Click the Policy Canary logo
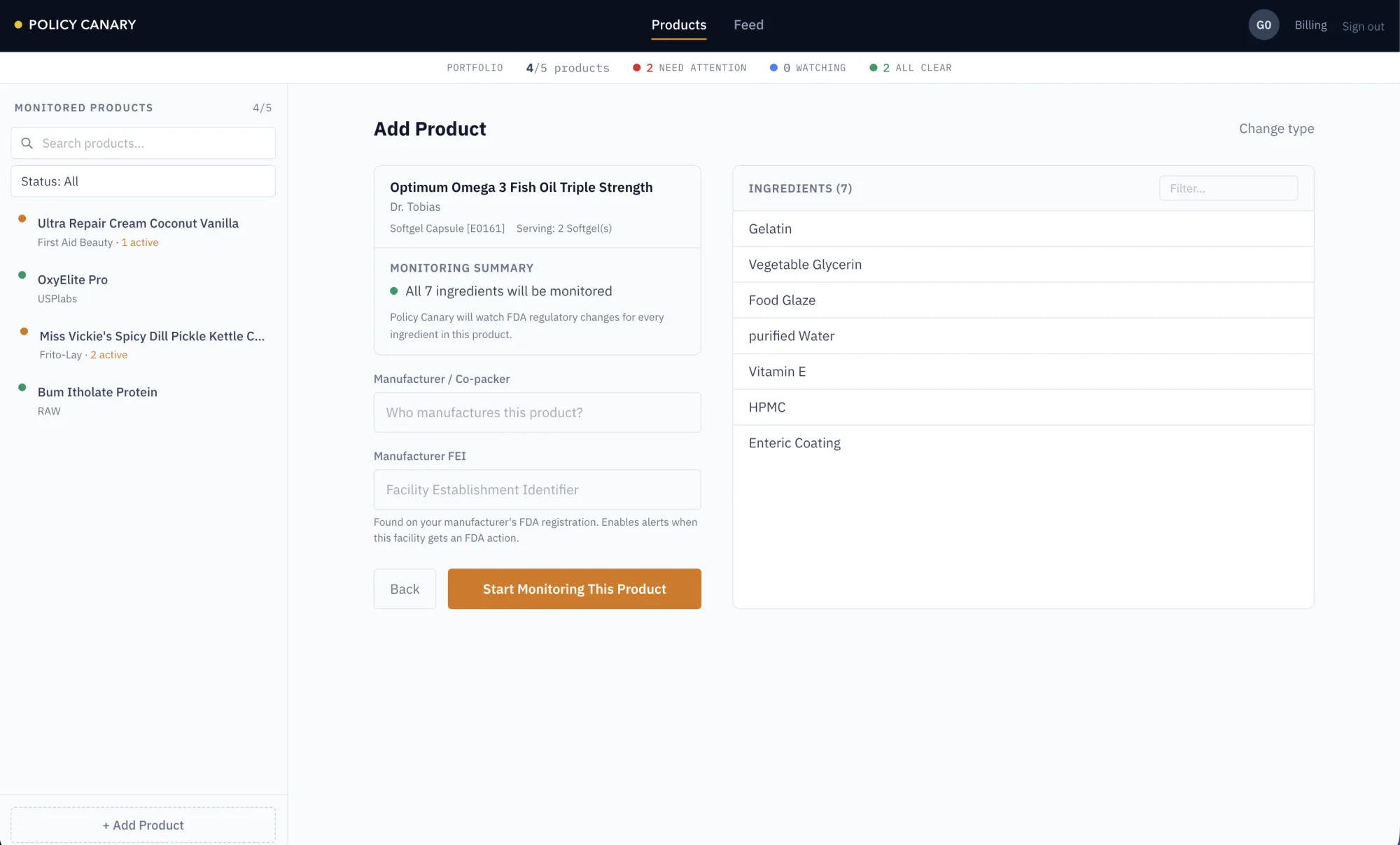 pyautogui.click(x=76, y=25)
